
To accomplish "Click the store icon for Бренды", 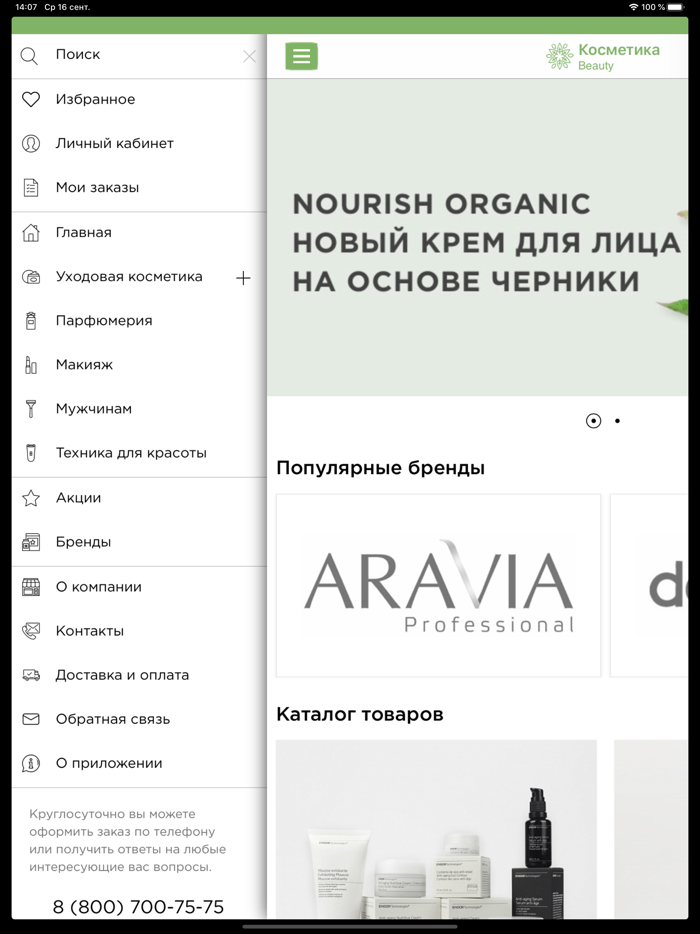I will pyautogui.click(x=31, y=542).
